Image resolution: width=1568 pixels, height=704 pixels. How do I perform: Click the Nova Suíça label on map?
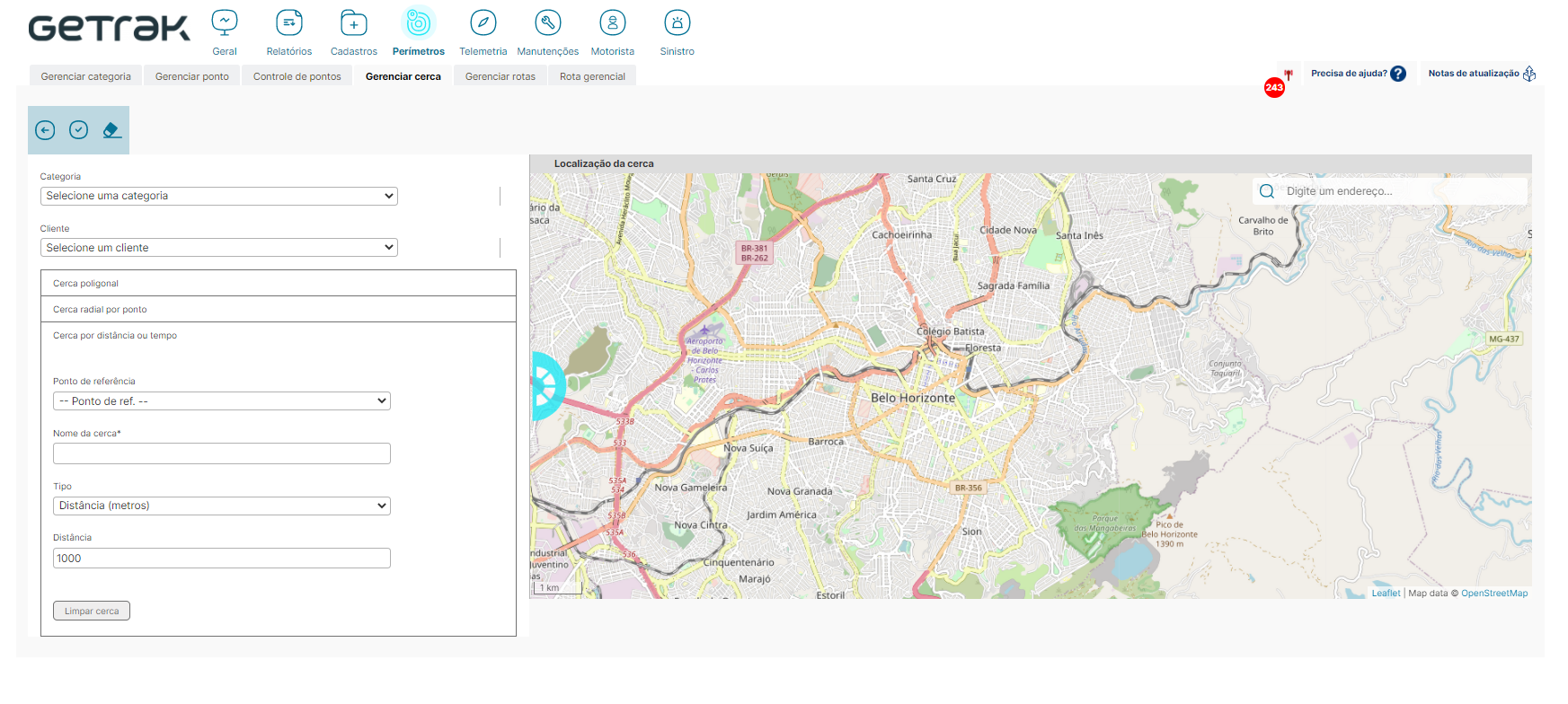(748, 448)
